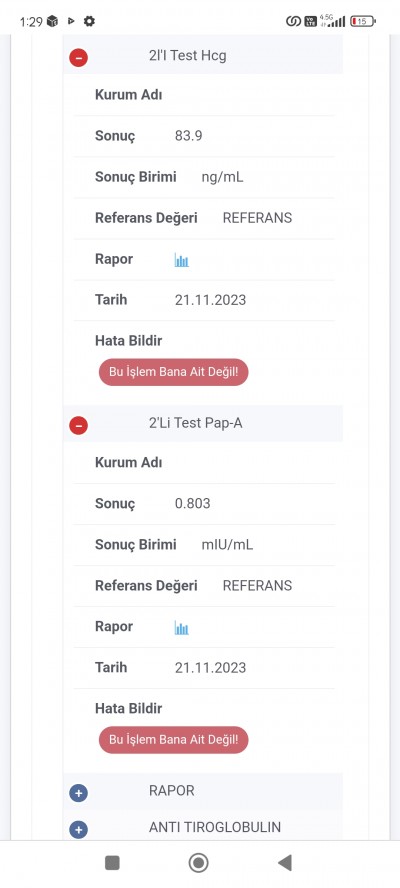This screenshot has width=400, height=888.
Task: Tap the cube icon in status bar
Action: (x=52, y=22)
